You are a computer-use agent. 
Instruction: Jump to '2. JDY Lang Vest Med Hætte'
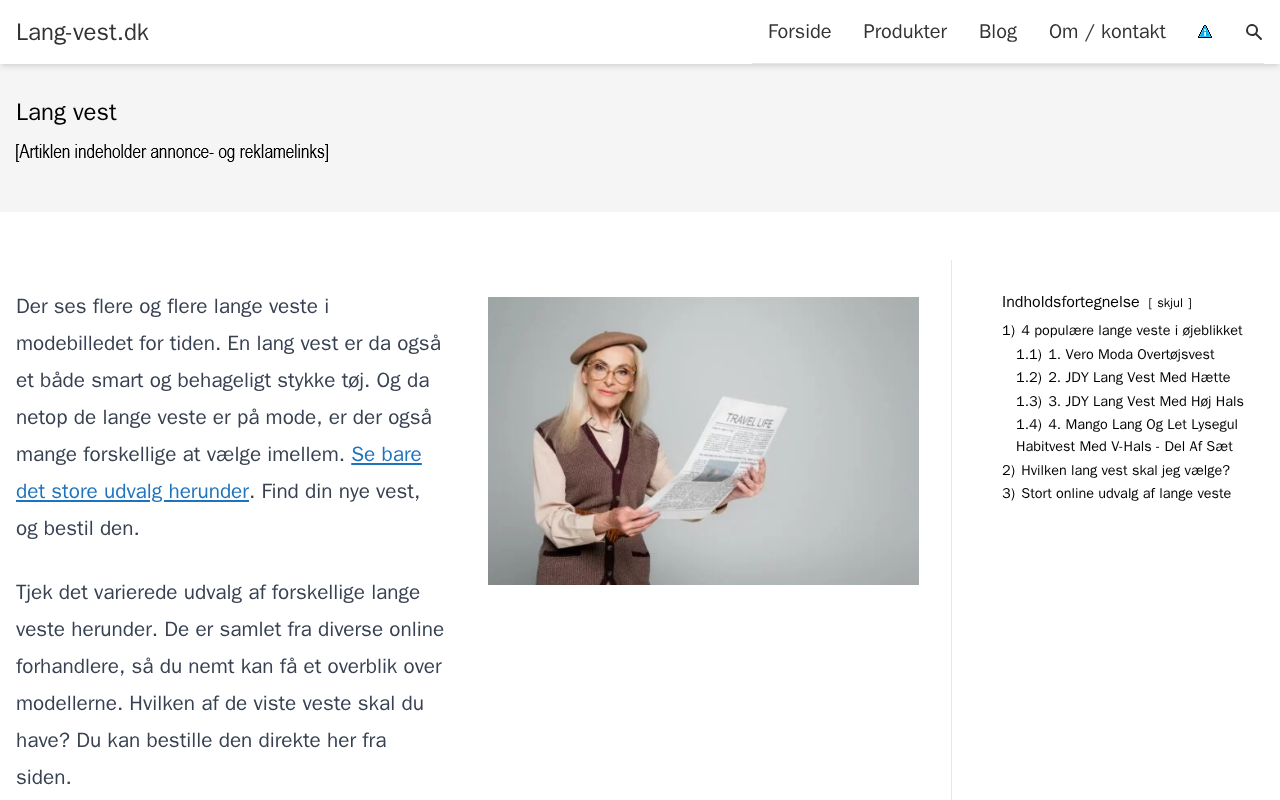tap(1123, 377)
